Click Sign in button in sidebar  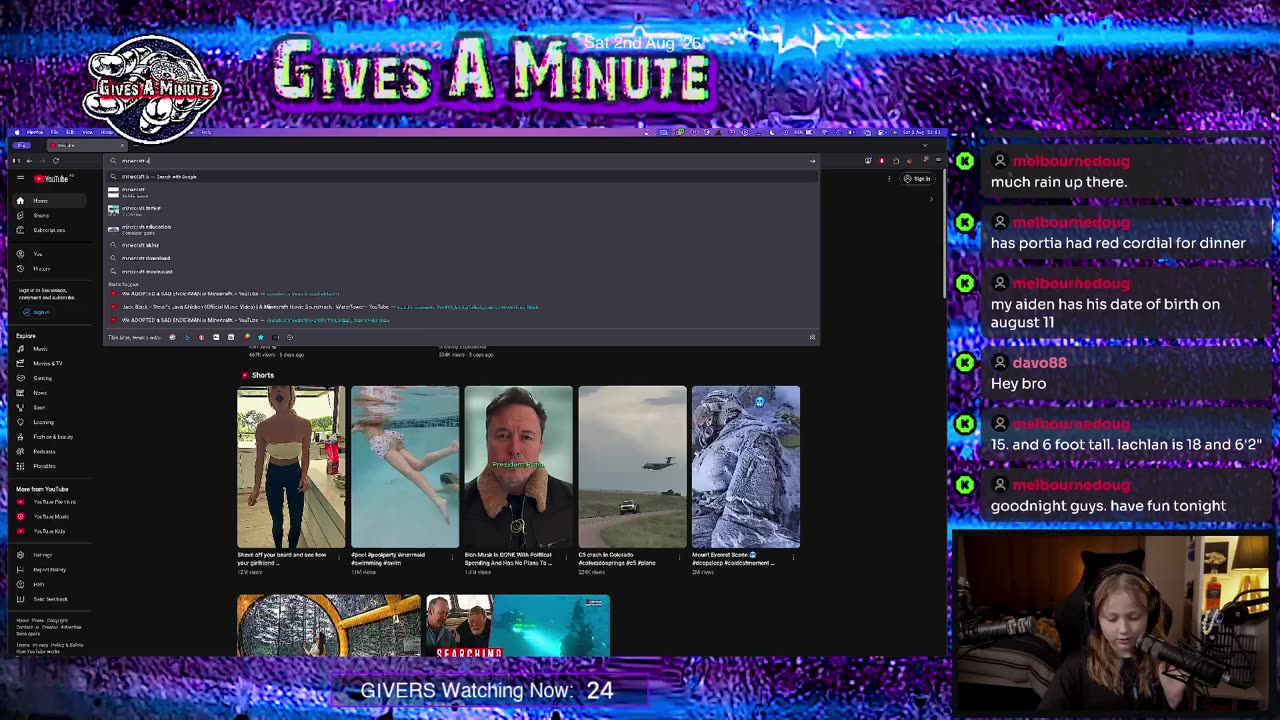point(37,312)
